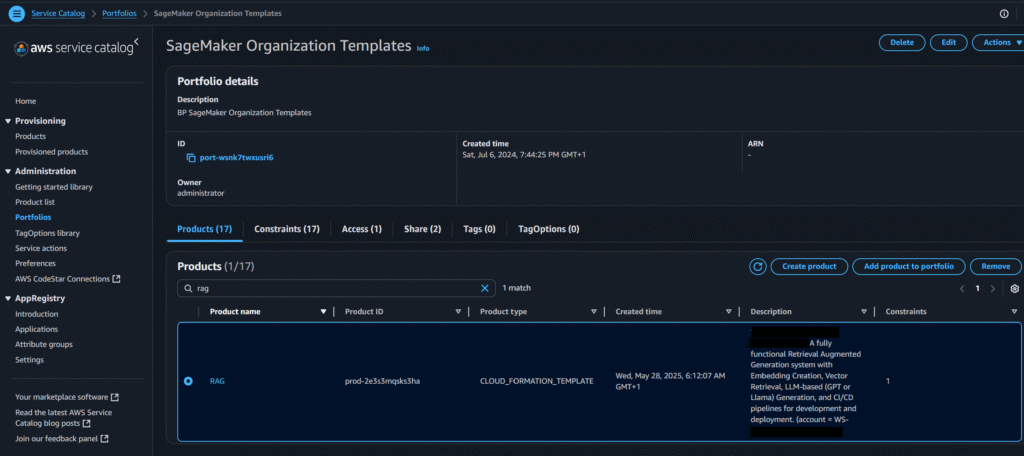Sort by Product name column
Screen dimensions: 1024x456
pyautogui.click(x=235, y=312)
